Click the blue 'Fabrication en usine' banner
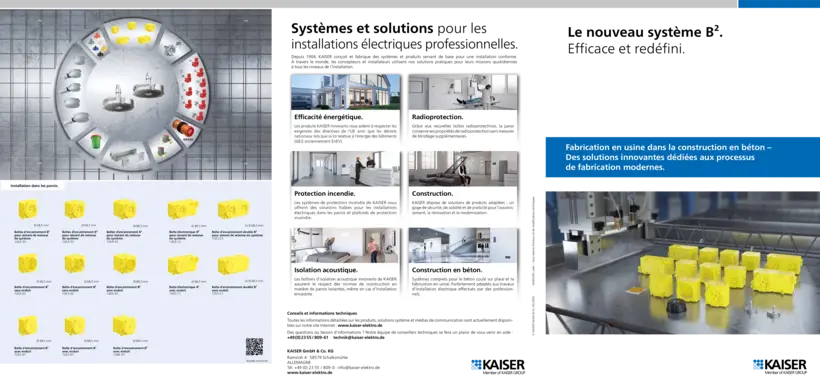 point(682,157)
